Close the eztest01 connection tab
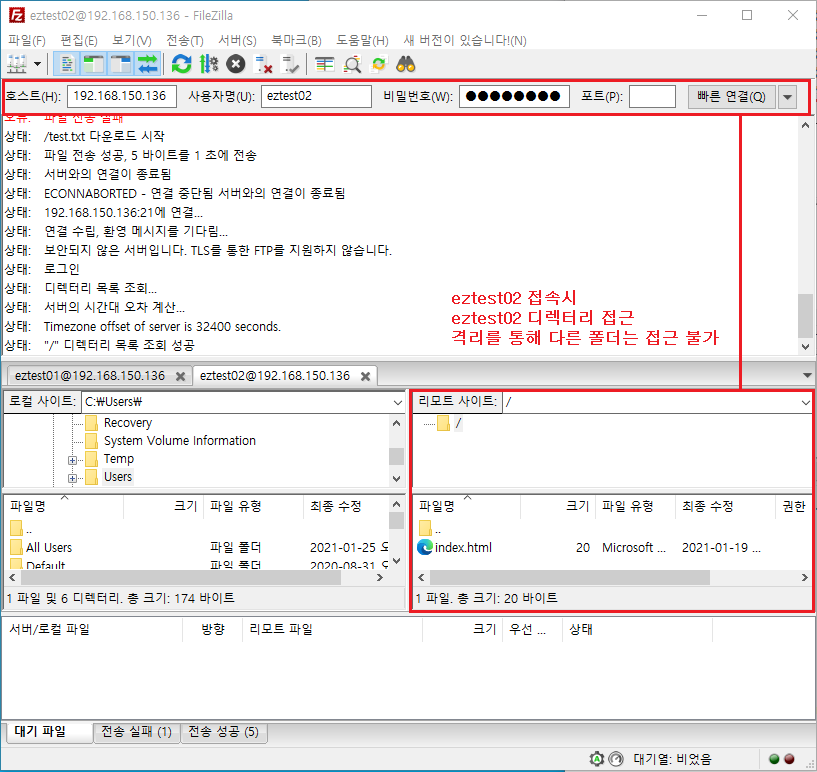 coord(180,376)
